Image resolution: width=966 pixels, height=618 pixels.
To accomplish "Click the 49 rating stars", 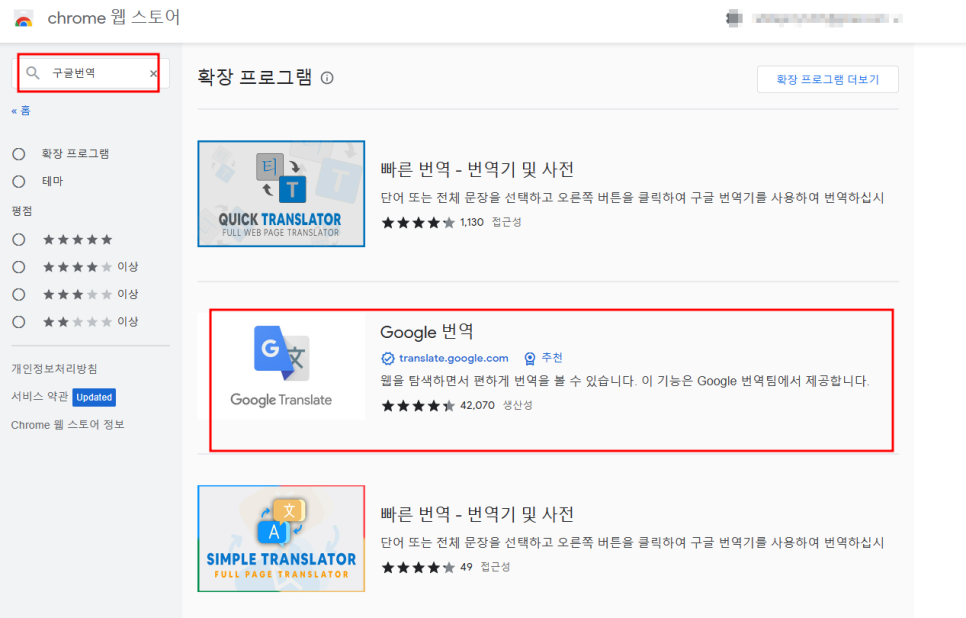I will (x=418, y=567).
